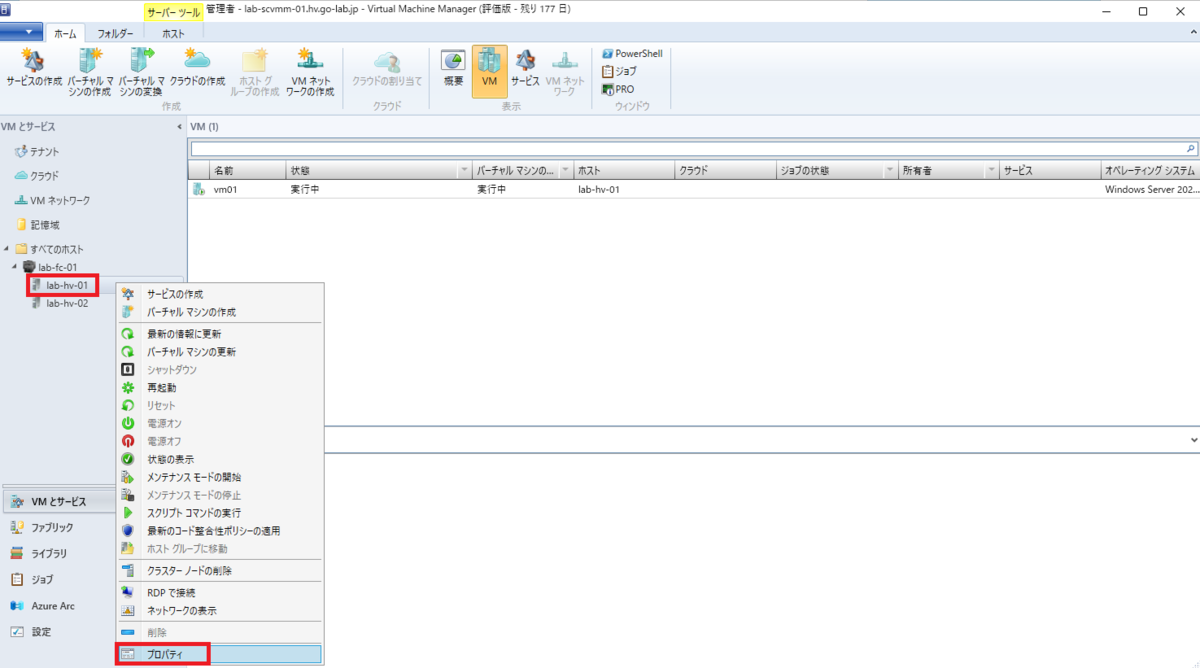This screenshot has height=668, width=1200.
Task: Choose Apply Latest Code Integrity Policy
Action: tap(220, 530)
